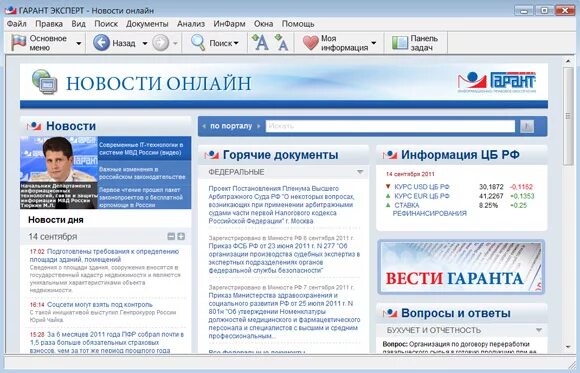Open Проект Постановления Пленума Высшего Арбитражного Суда
Image resolution: width=580 pixels, height=373 pixels.
[281, 205]
